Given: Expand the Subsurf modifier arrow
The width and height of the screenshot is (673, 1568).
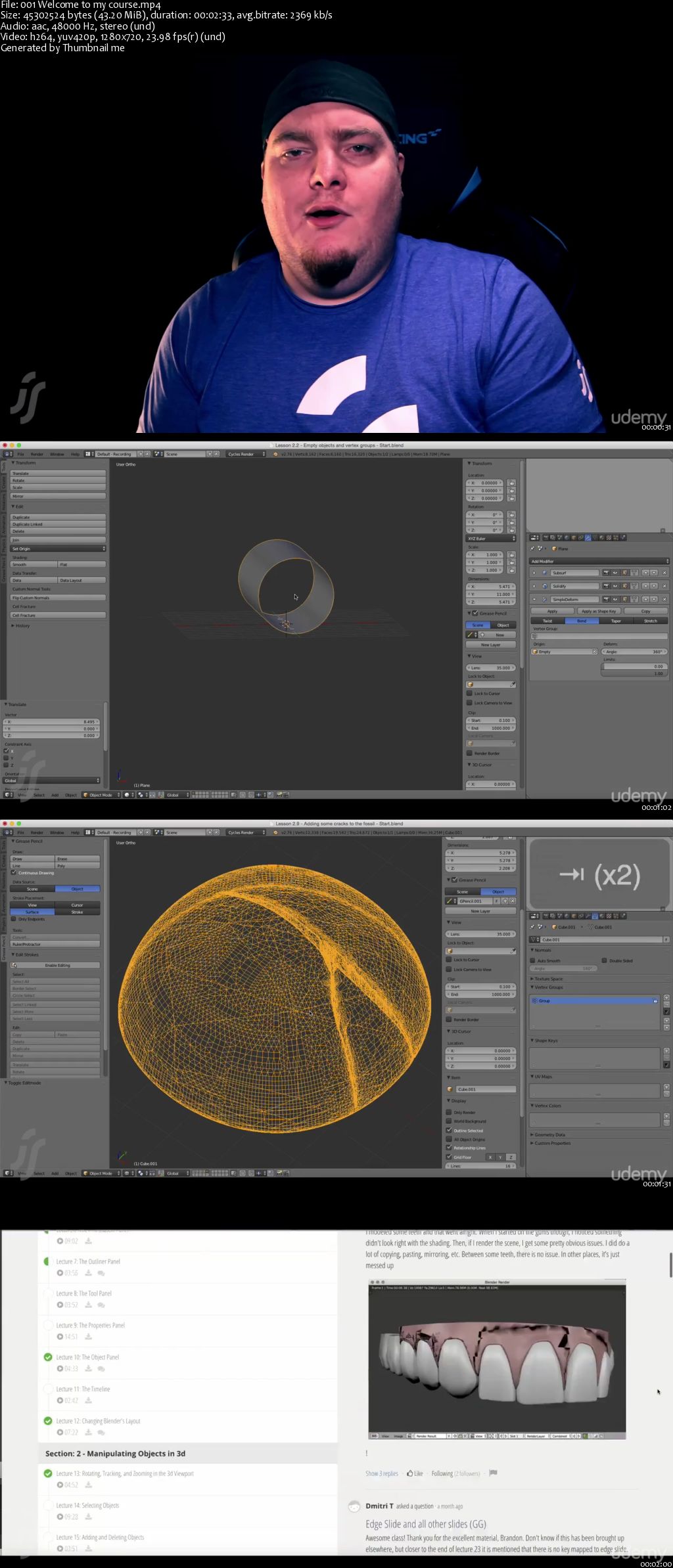Looking at the screenshot, I should 534,573.
